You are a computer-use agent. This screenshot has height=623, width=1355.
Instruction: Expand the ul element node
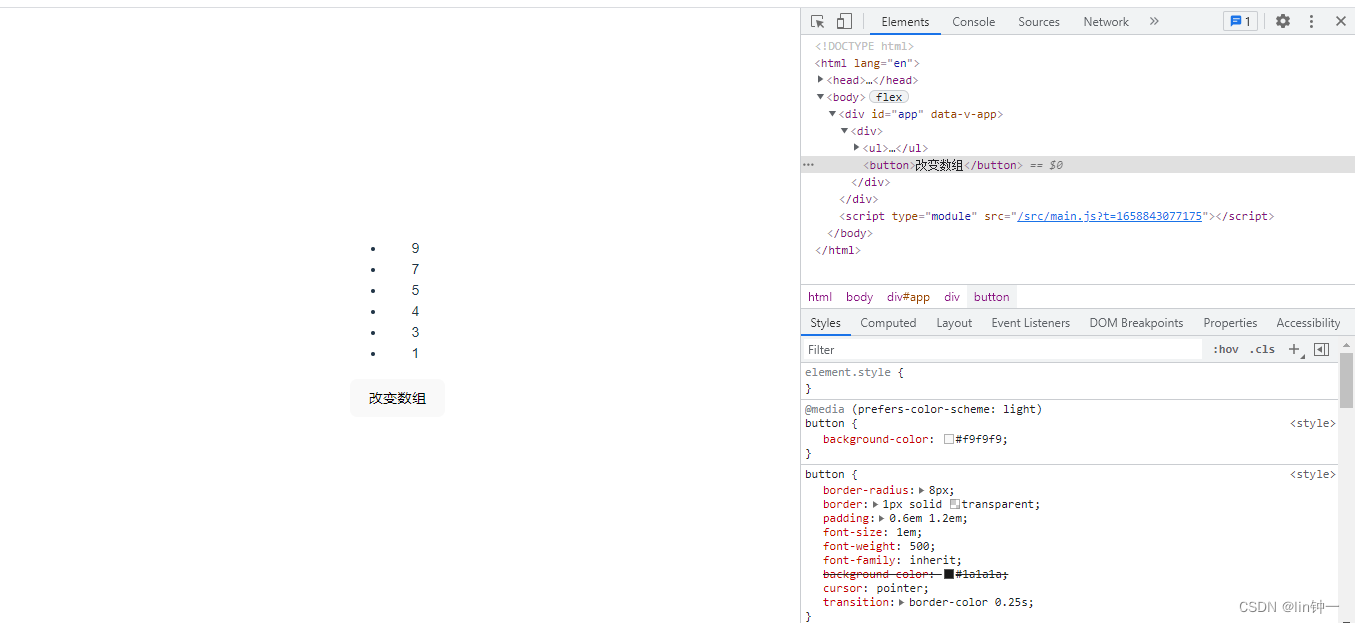click(x=856, y=148)
